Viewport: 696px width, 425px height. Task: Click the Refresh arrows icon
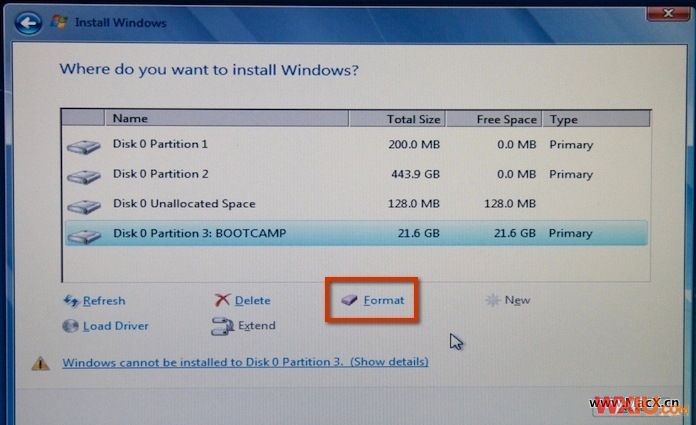click(71, 301)
